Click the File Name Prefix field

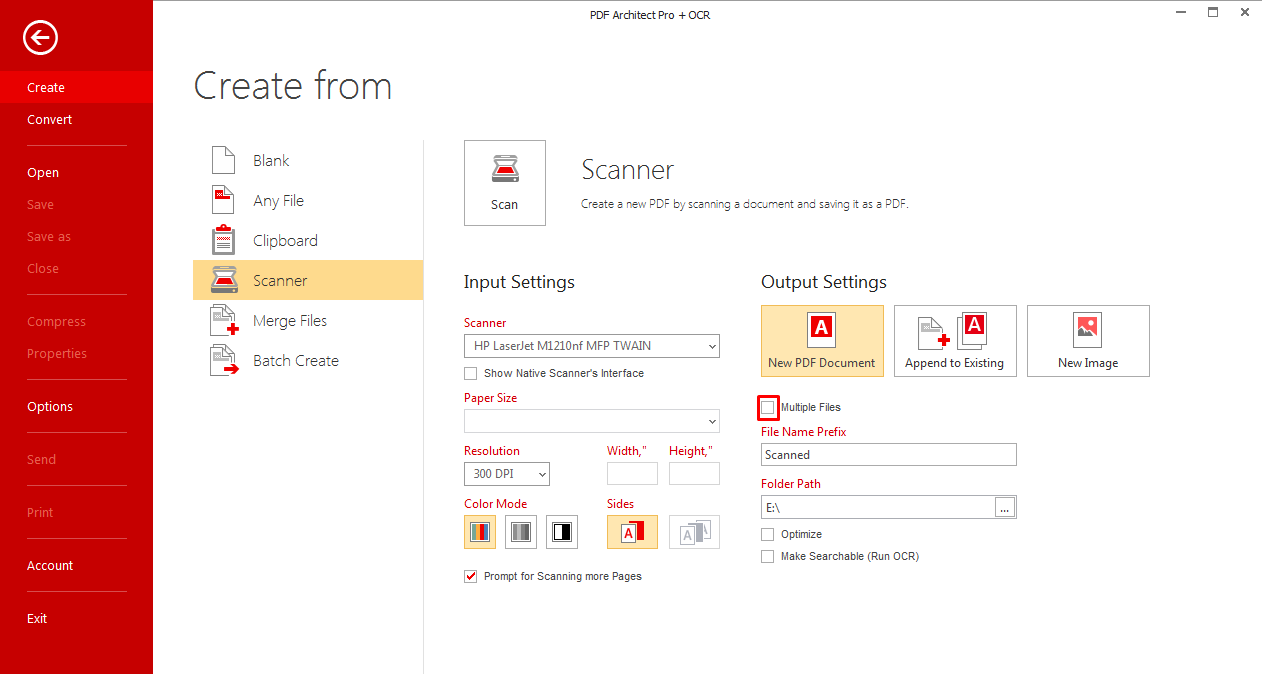(x=889, y=455)
